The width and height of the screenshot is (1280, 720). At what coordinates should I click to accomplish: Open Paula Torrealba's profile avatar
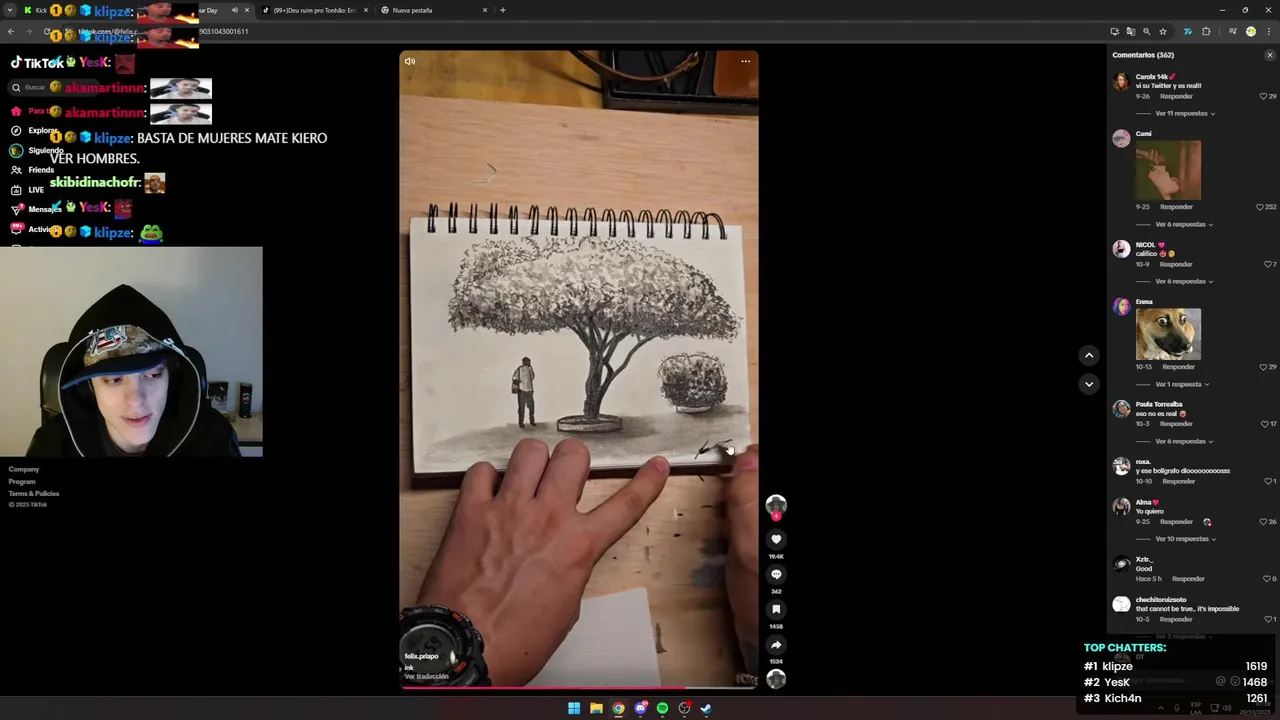point(1122,409)
